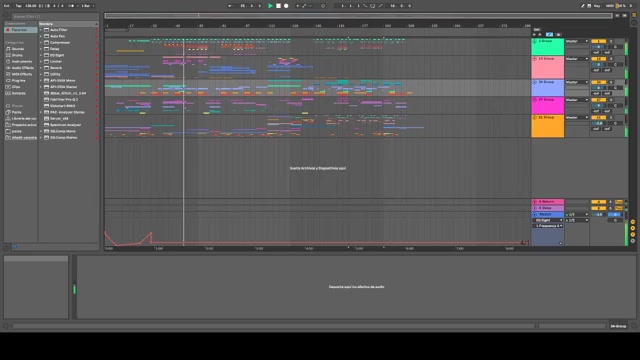Enable the Key map mode switch
Screen dimensions: 640x360
tap(597, 6)
